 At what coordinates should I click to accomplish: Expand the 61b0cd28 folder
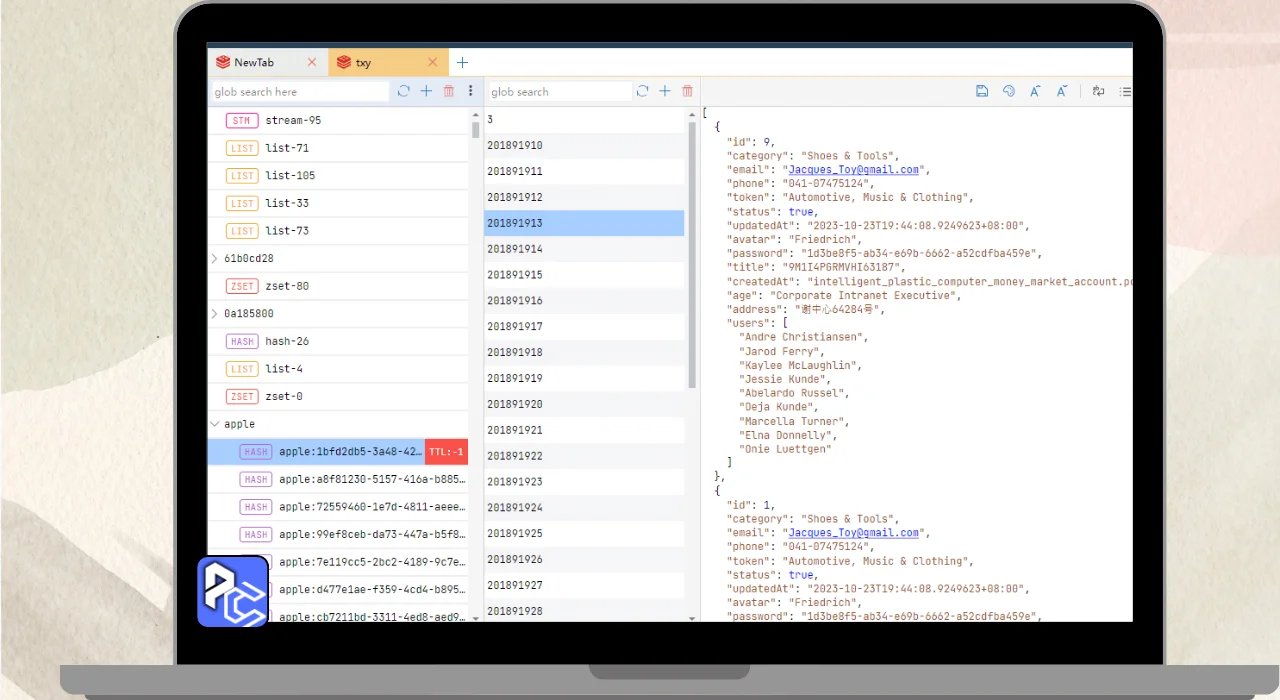215,258
